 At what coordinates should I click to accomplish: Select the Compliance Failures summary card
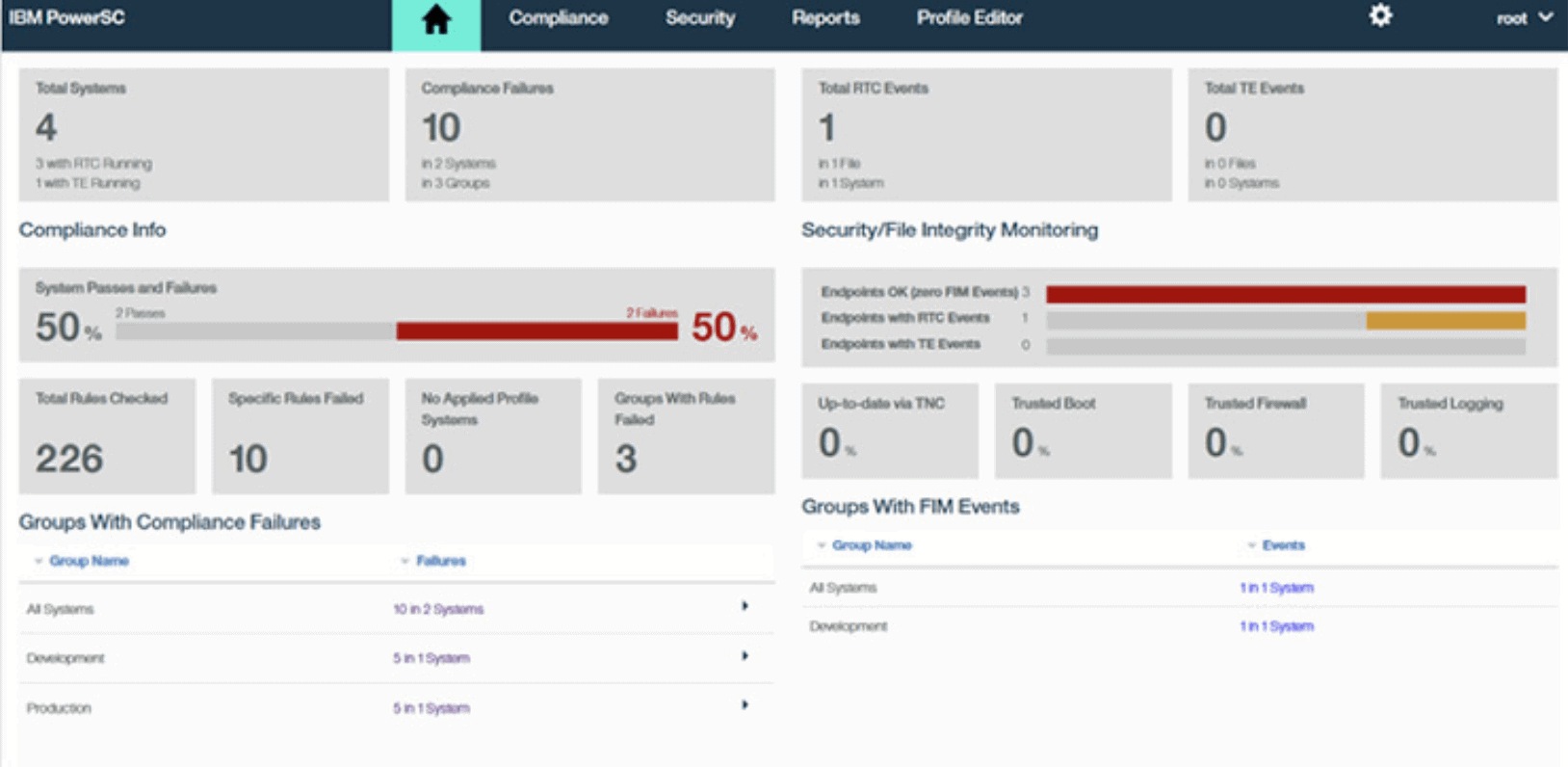589,134
